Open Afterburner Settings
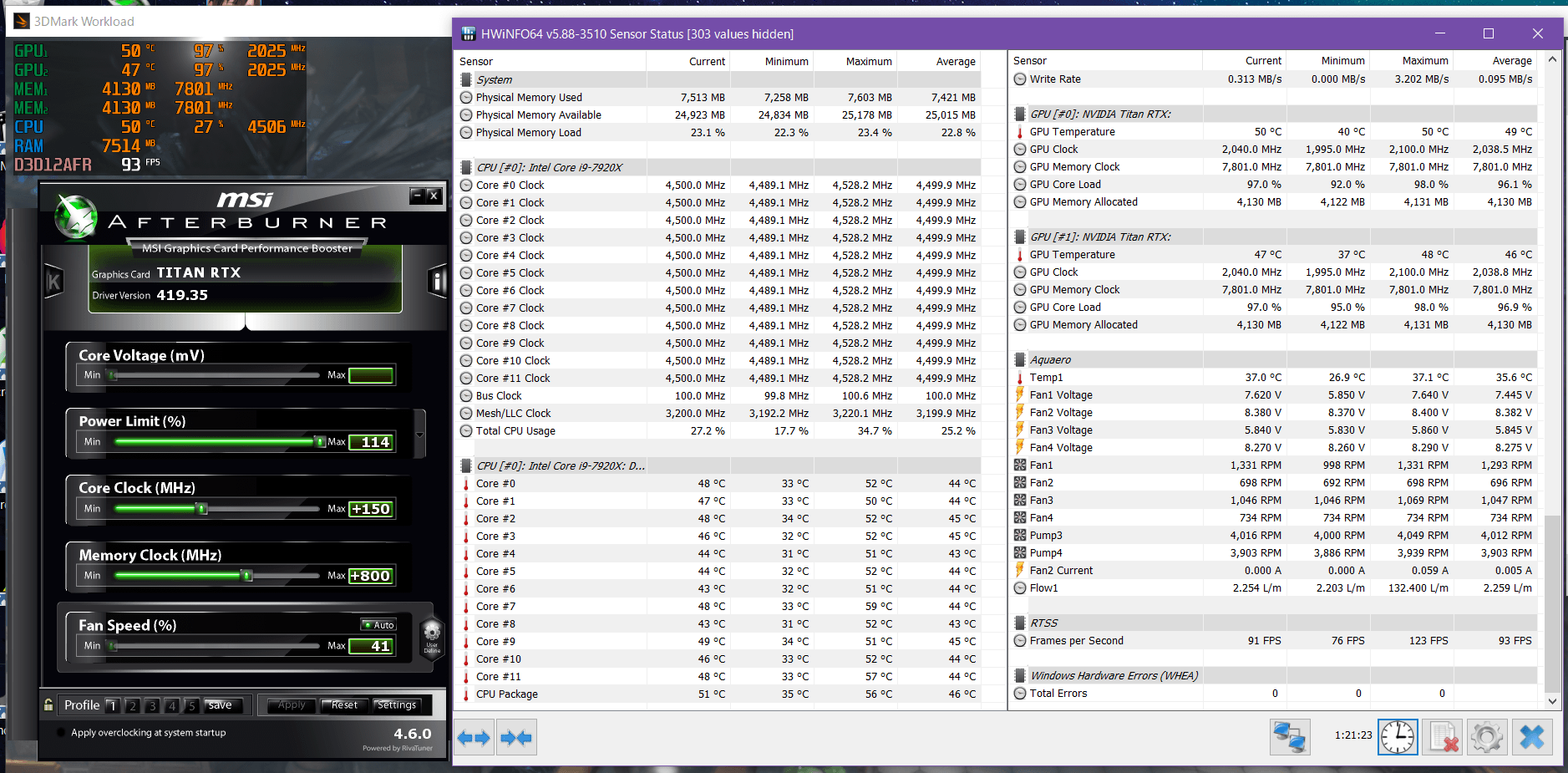Viewport: 1568px width, 773px height. [397, 705]
